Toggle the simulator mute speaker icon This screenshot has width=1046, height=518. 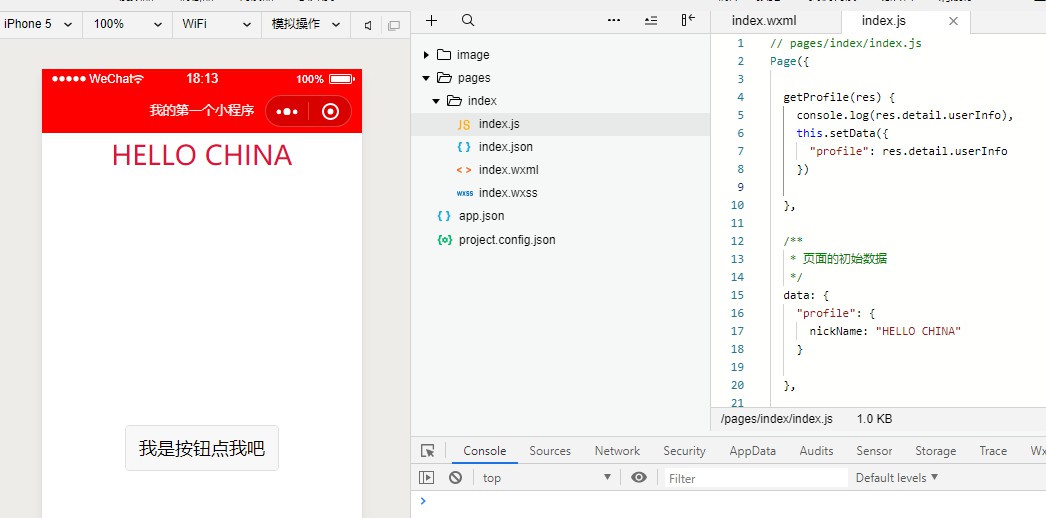(x=368, y=24)
